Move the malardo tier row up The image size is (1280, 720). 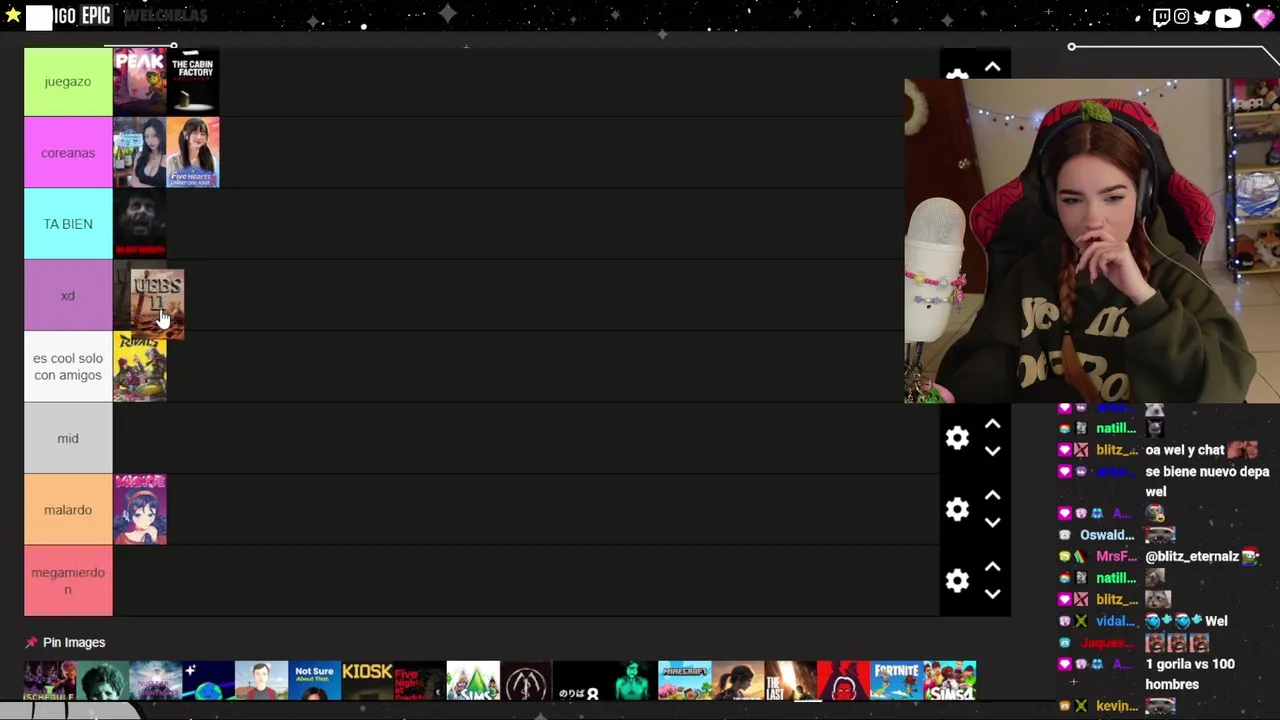point(992,496)
